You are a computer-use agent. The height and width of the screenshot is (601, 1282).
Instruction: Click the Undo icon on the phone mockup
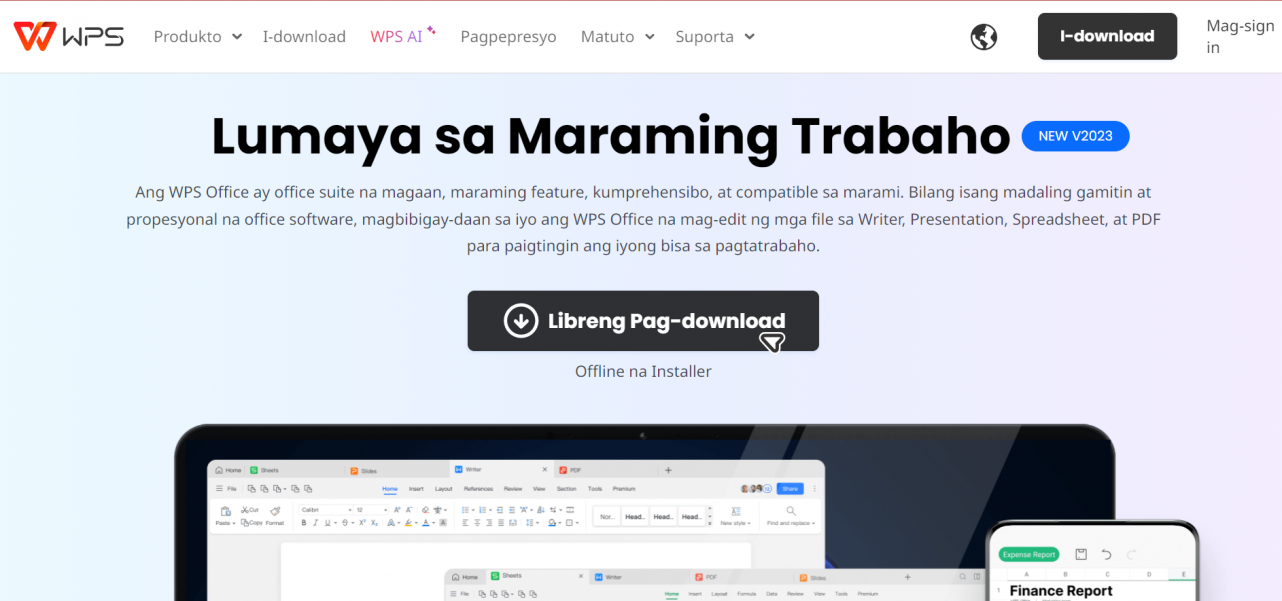point(1107,554)
